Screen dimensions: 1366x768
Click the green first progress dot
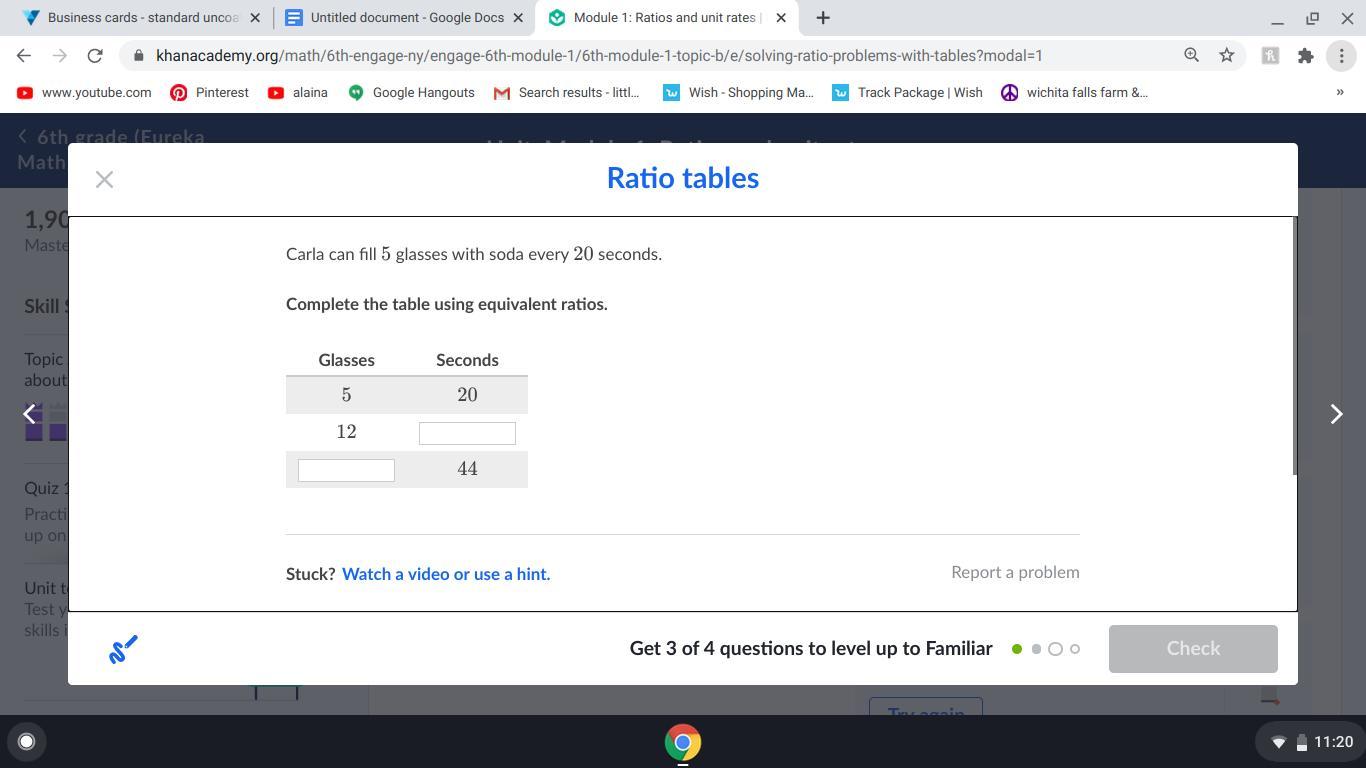1017,649
